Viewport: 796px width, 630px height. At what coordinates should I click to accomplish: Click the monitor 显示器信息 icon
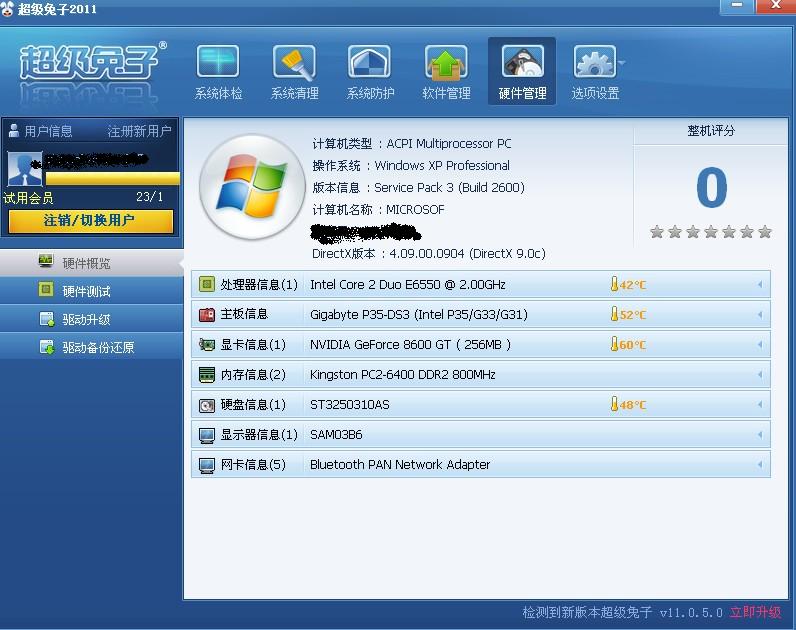[x=207, y=436]
